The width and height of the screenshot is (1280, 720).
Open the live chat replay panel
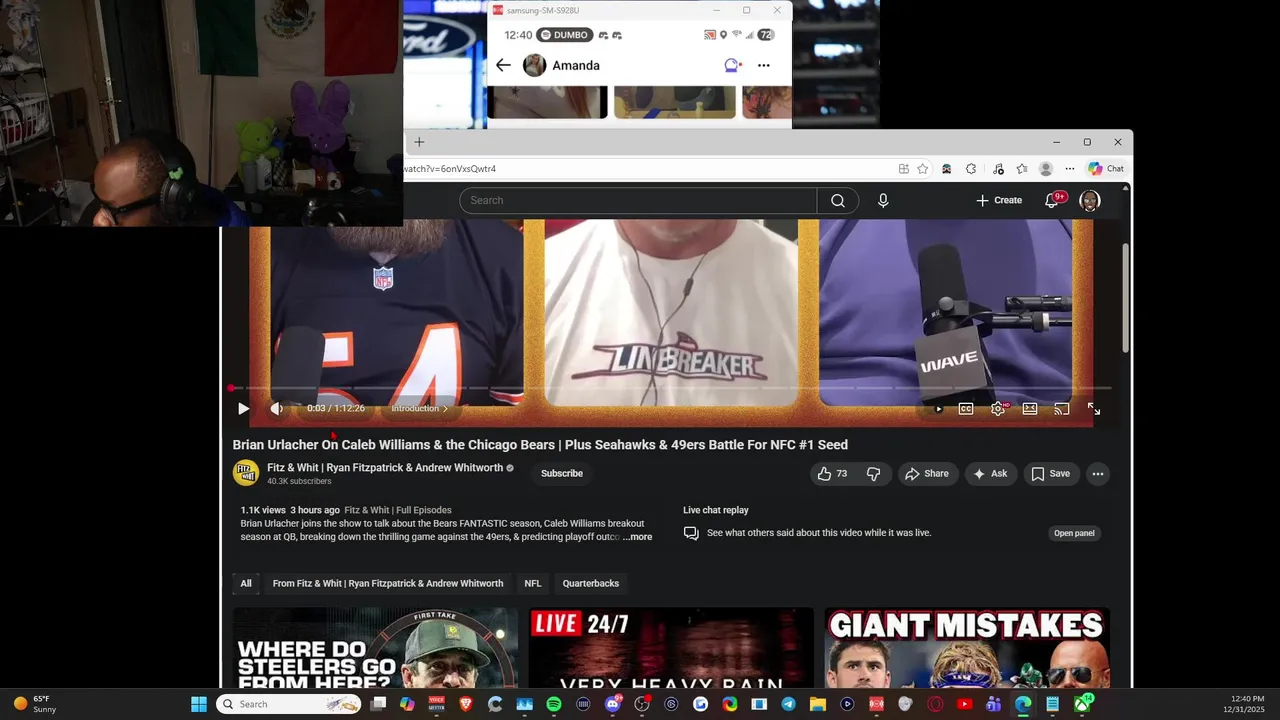point(1074,533)
